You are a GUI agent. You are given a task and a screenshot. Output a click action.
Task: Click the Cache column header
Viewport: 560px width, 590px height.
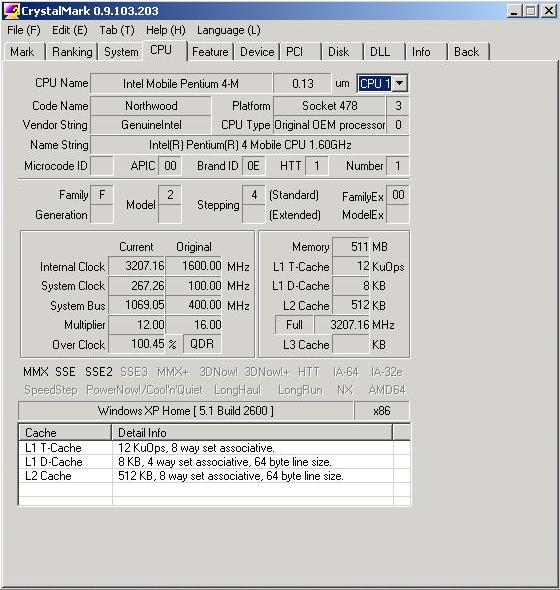[x=65, y=432]
